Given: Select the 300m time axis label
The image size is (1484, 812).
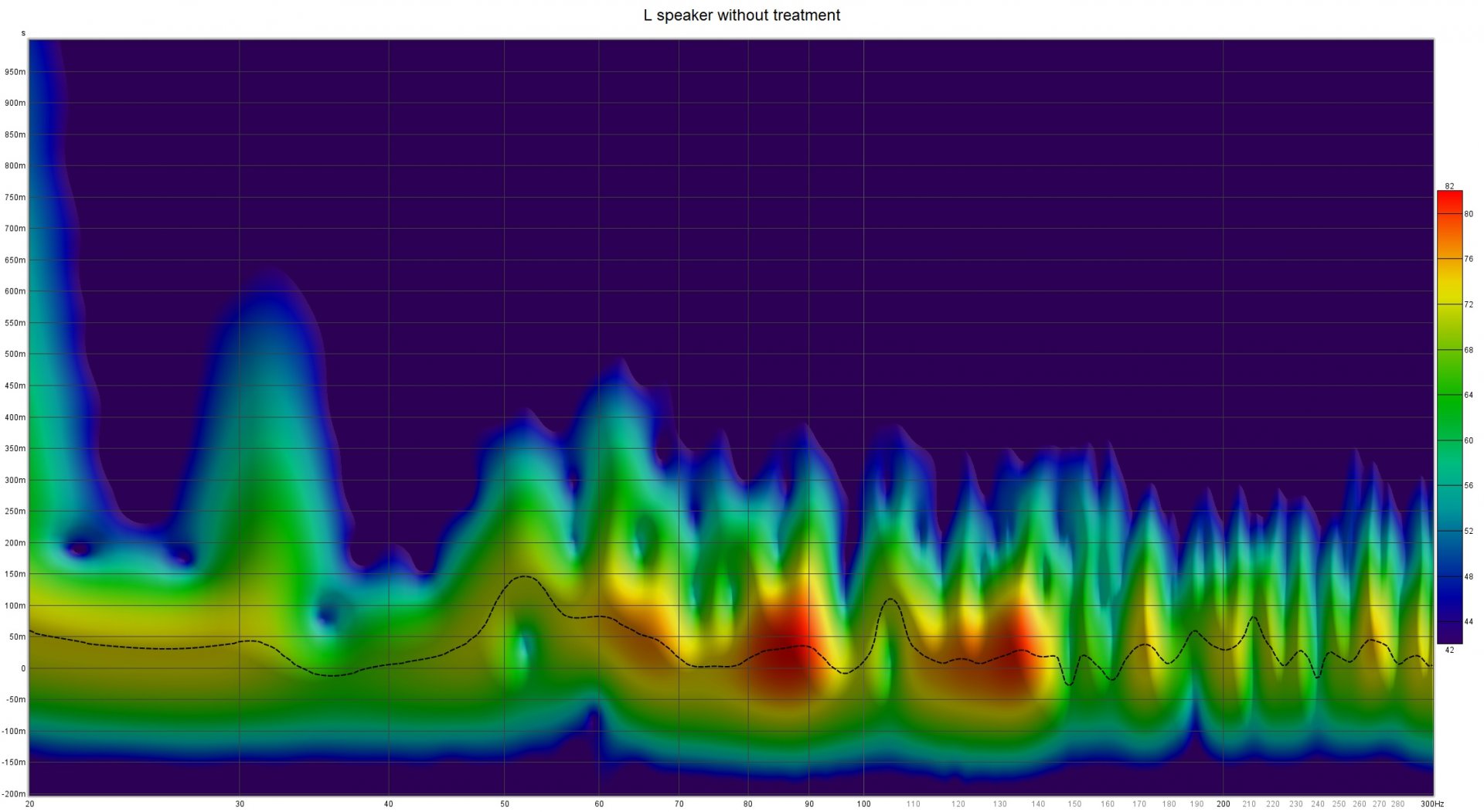Looking at the screenshot, I should click(15, 481).
